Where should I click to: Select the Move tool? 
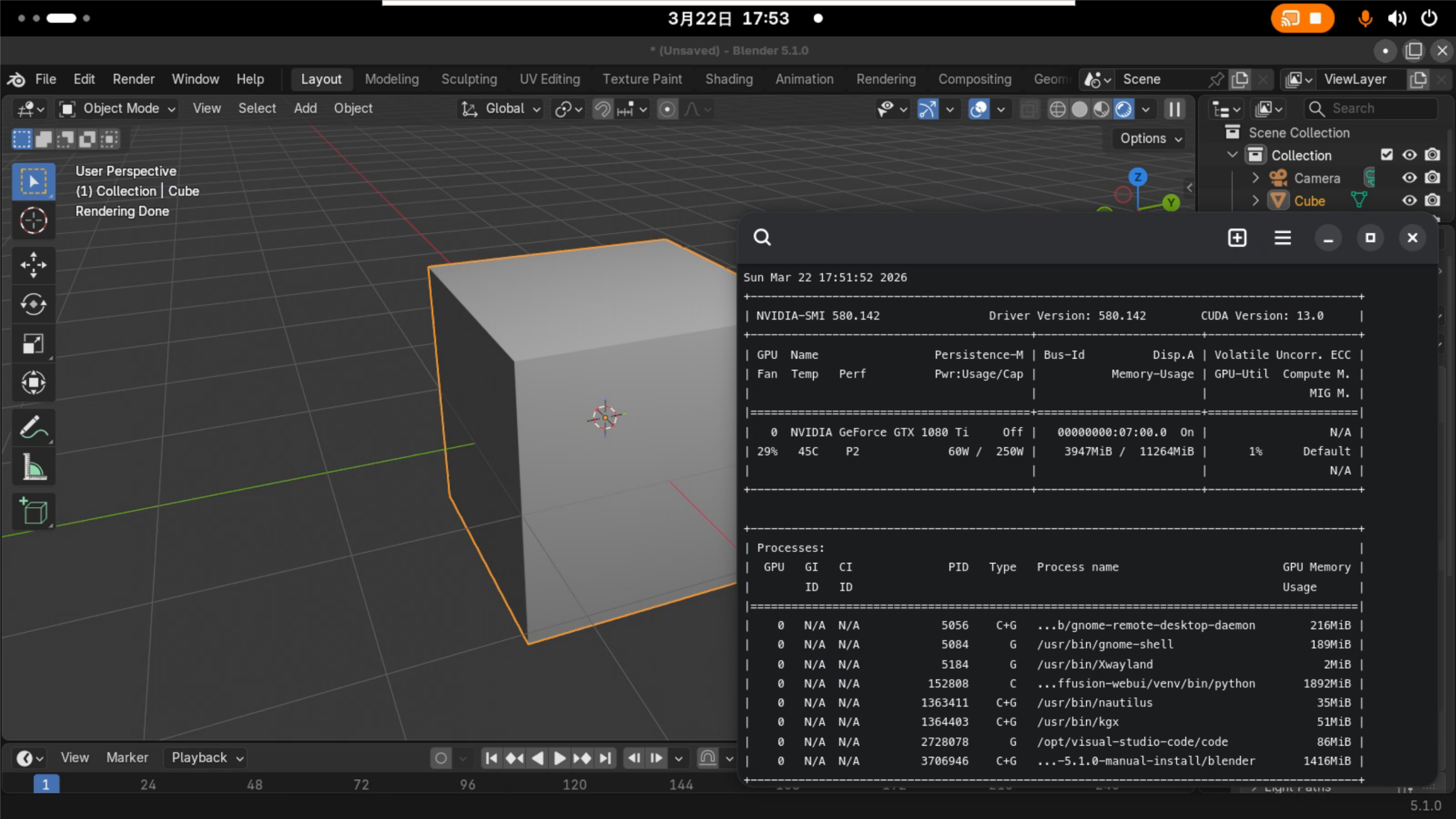34,265
